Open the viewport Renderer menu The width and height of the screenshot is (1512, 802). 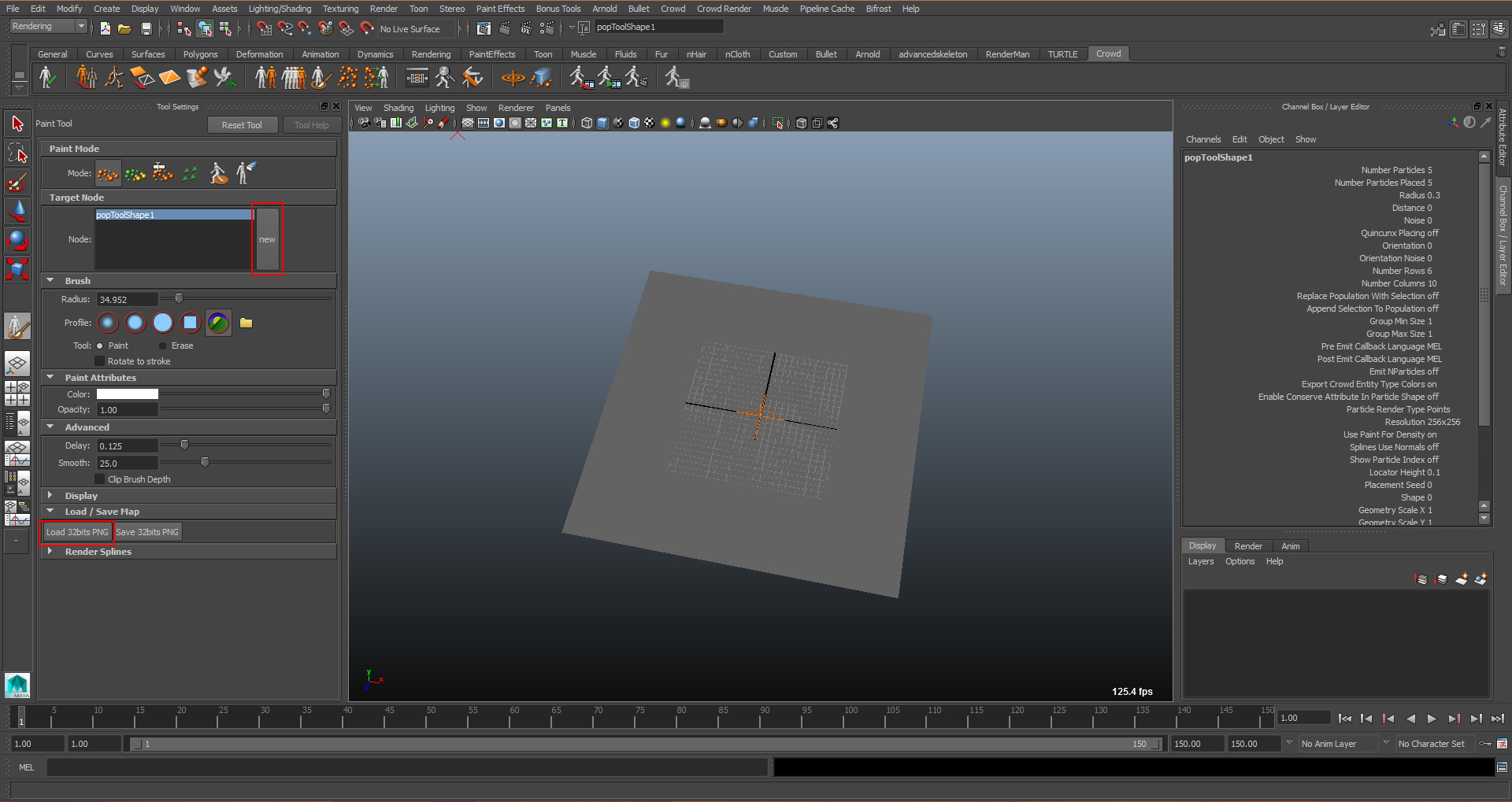click(516, 108)
